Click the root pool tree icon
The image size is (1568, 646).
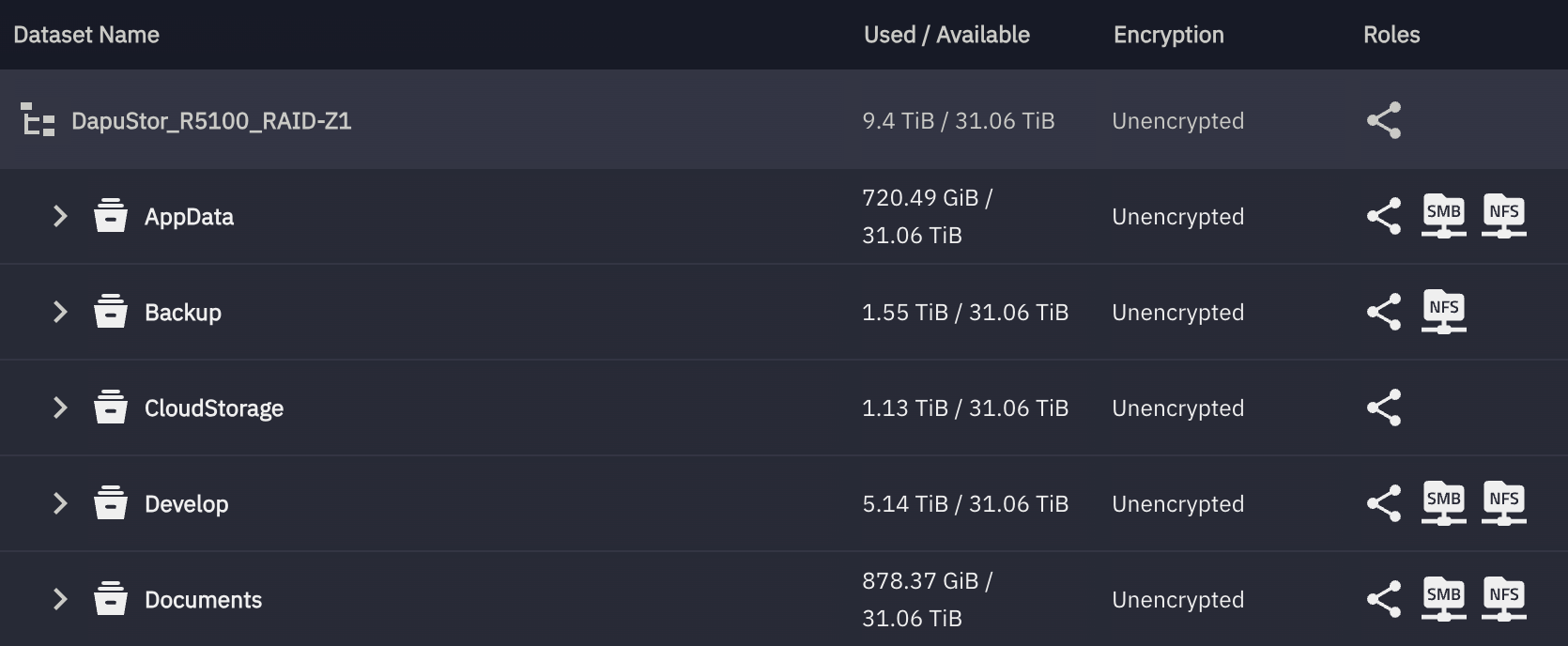click(x=38, y=120)
